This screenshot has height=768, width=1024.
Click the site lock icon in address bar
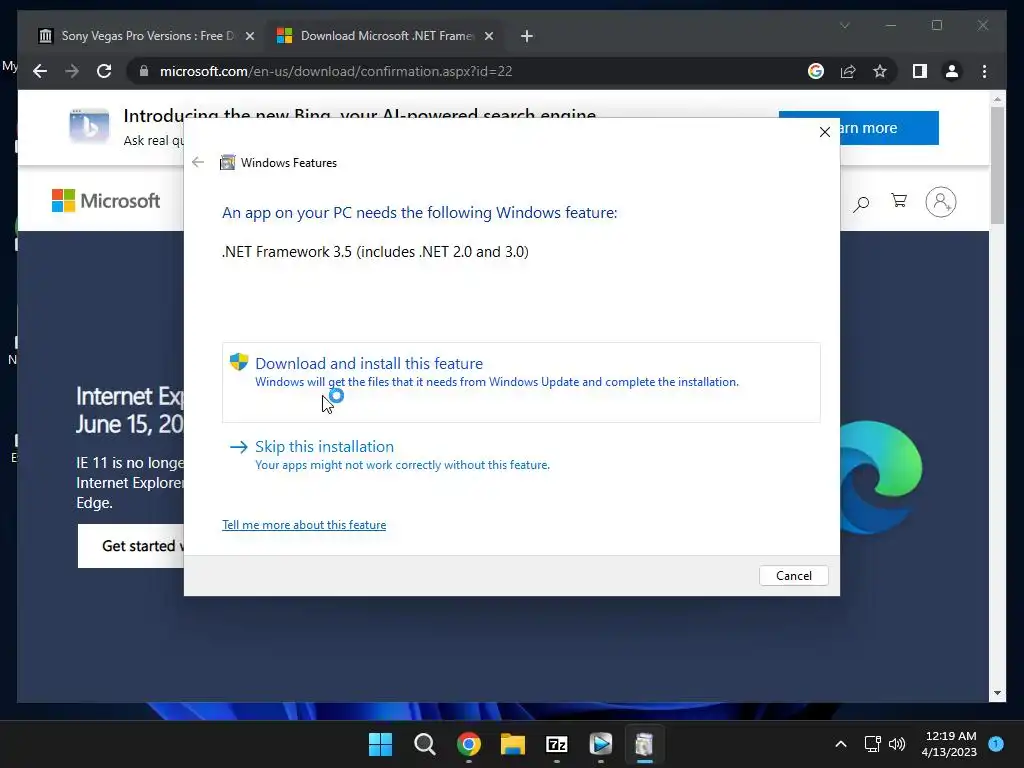144,71
